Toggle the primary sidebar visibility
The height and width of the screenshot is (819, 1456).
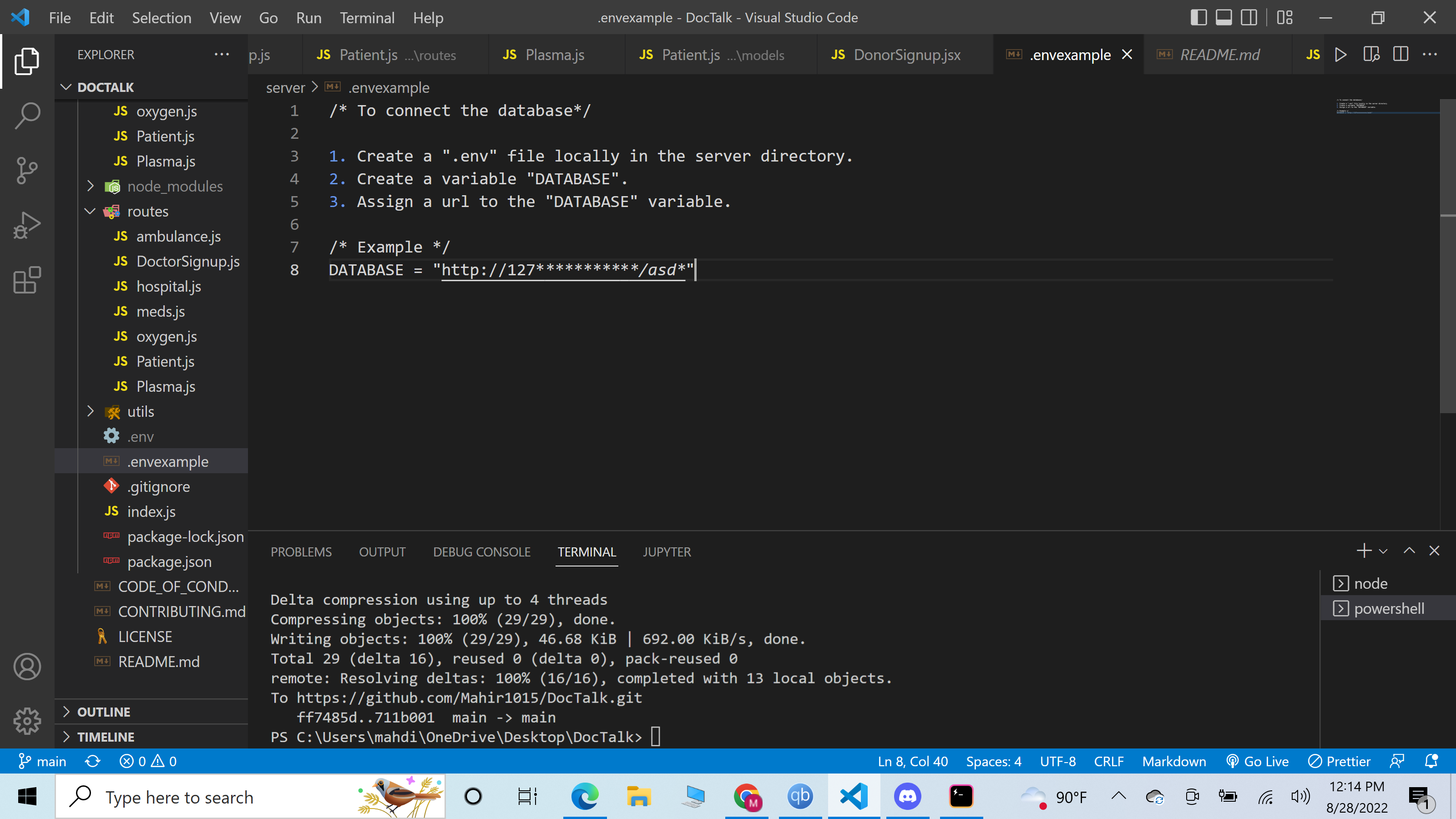[x=1198, y=18]
